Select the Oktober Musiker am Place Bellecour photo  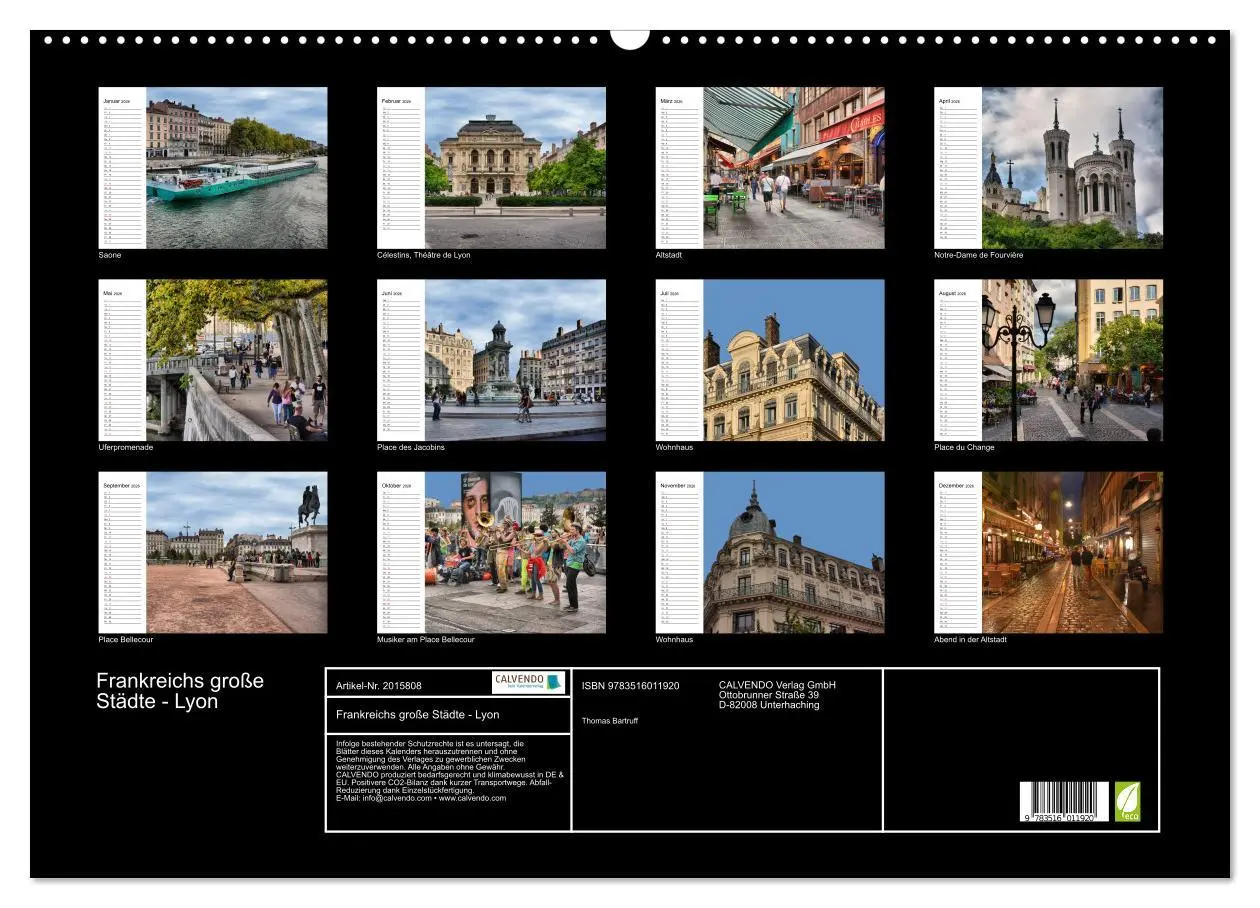(517, 551)
